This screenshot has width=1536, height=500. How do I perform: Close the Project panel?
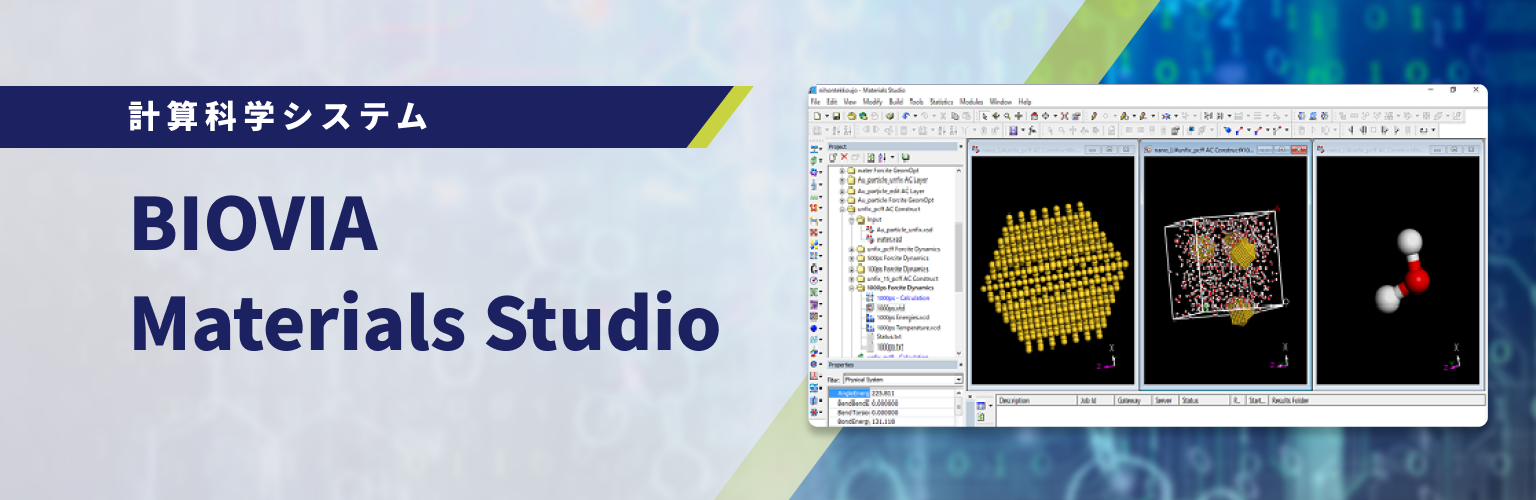click(x=961, y=146)
